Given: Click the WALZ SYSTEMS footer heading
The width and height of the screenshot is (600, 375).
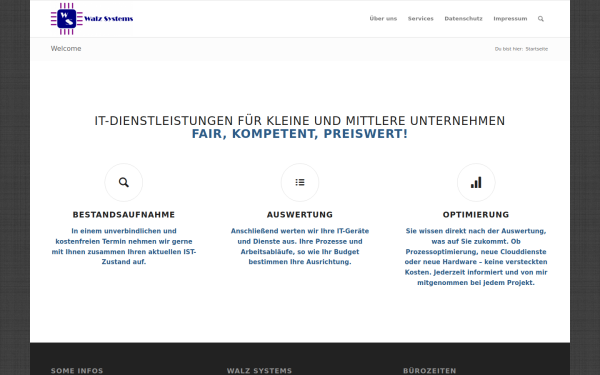Looking at the screenshot, I should [x=259, y=371].
